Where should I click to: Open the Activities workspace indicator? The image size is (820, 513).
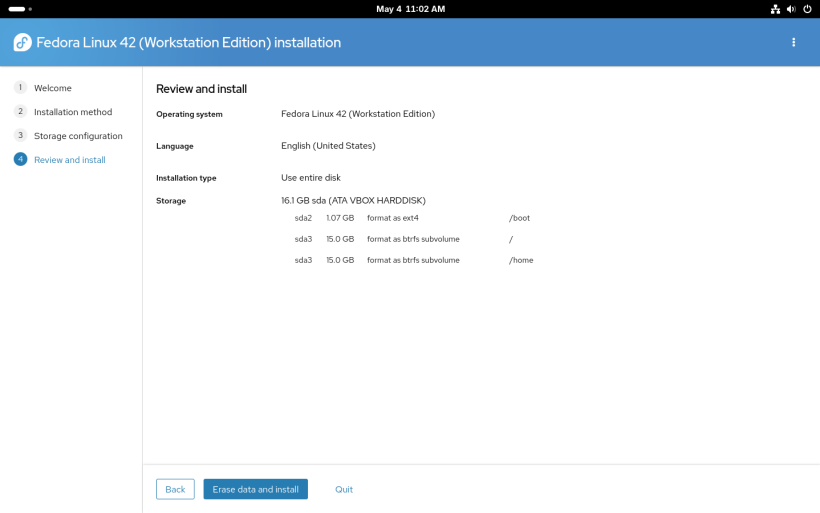pos(20,9)
